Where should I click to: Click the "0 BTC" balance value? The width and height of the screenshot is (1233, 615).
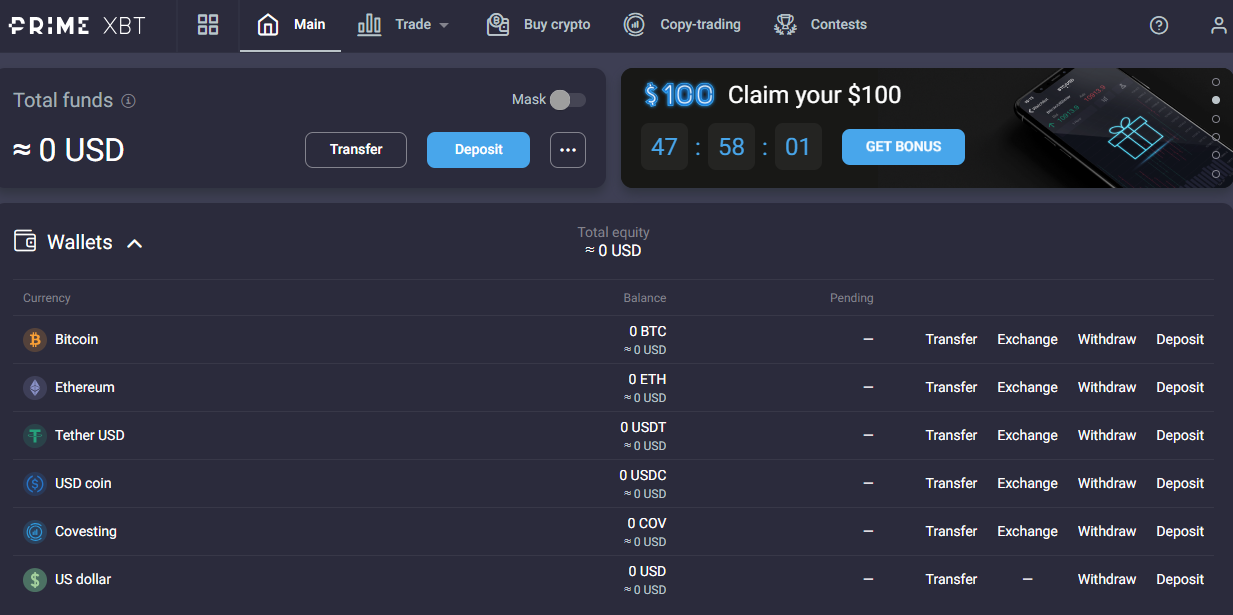[x=648, y=331]
